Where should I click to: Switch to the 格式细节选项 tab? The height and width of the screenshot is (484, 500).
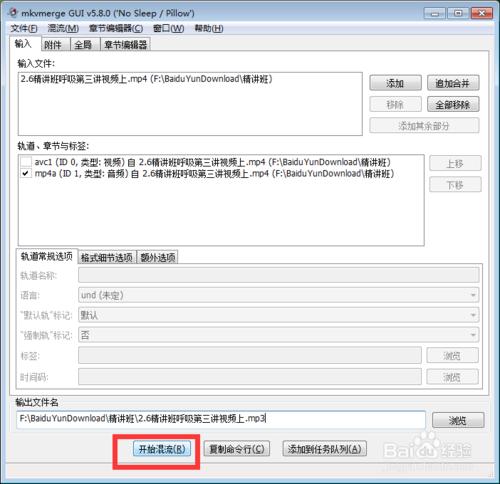(x=107, y=257)
